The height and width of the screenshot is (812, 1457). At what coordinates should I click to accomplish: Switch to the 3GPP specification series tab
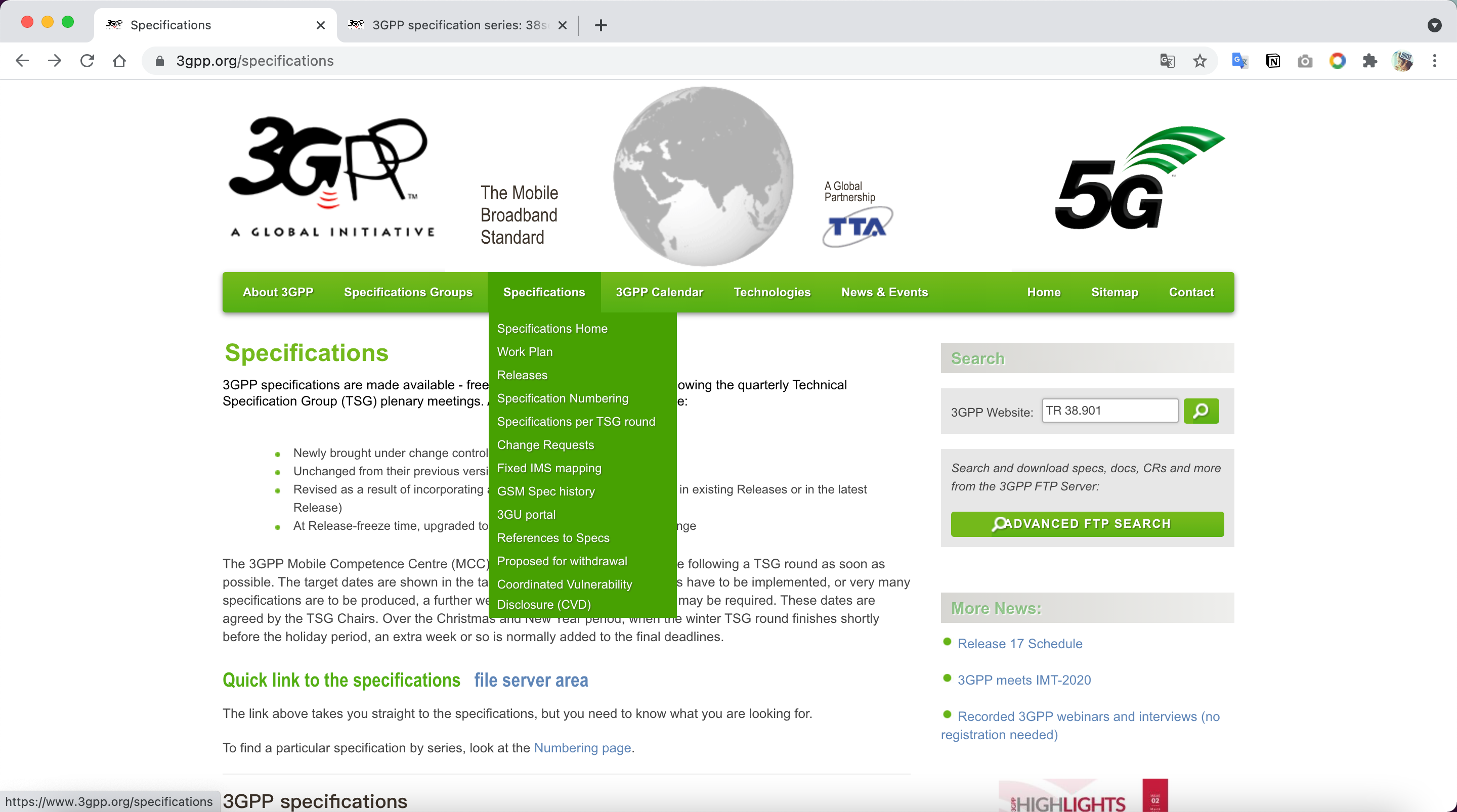click(458, 25)
